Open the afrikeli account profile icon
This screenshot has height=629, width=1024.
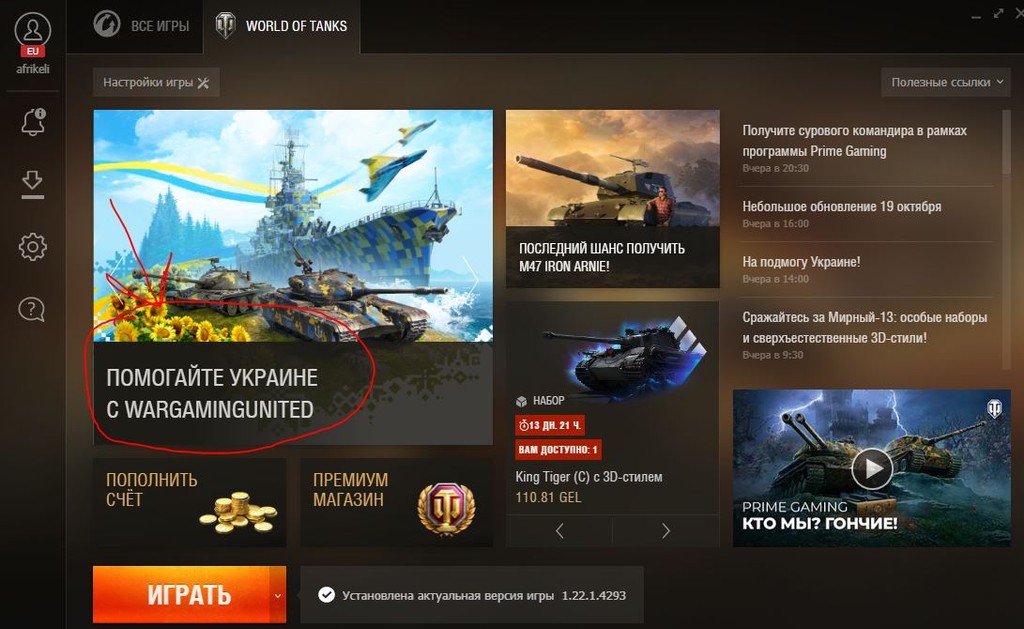[33, 30]
